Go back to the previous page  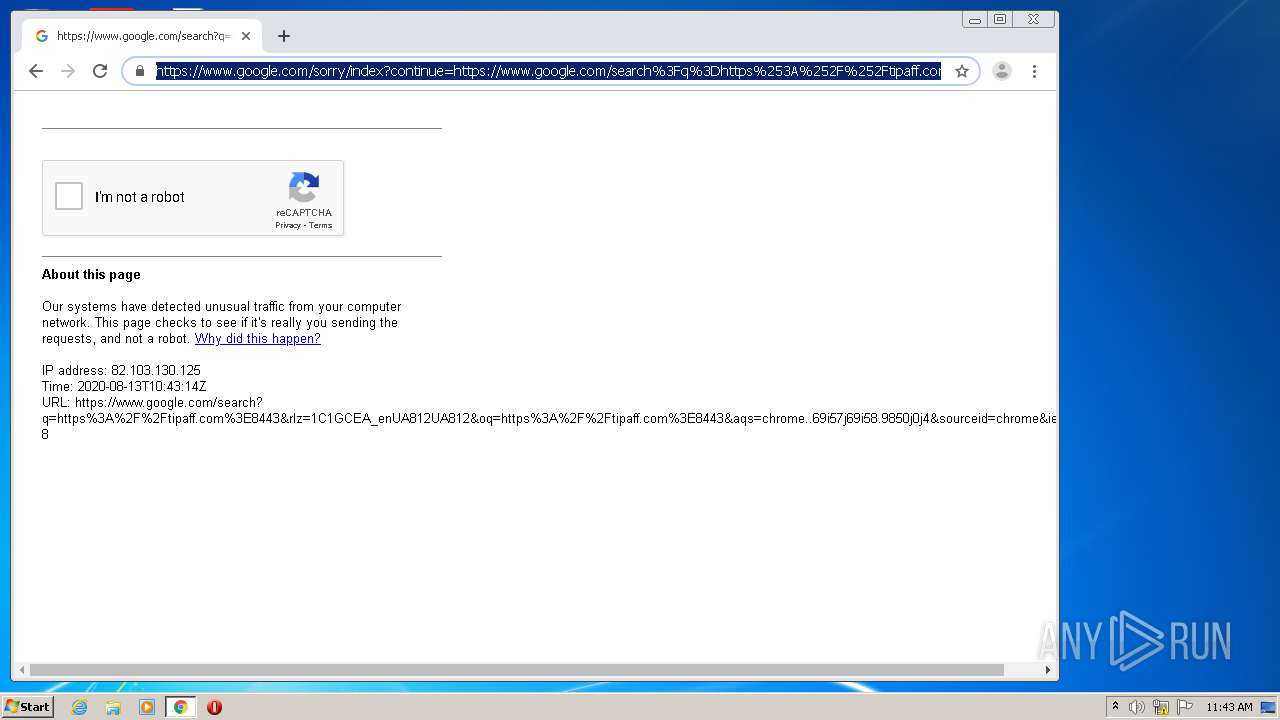pos(36,71)
